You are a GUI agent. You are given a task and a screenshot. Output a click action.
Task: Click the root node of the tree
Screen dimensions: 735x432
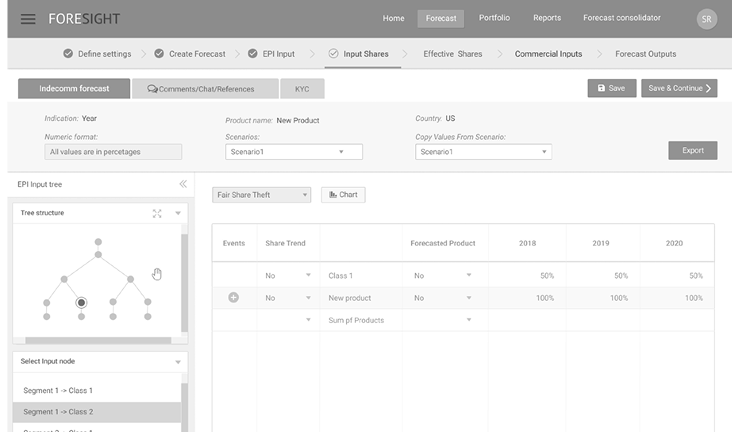click(x=98, y=242)
